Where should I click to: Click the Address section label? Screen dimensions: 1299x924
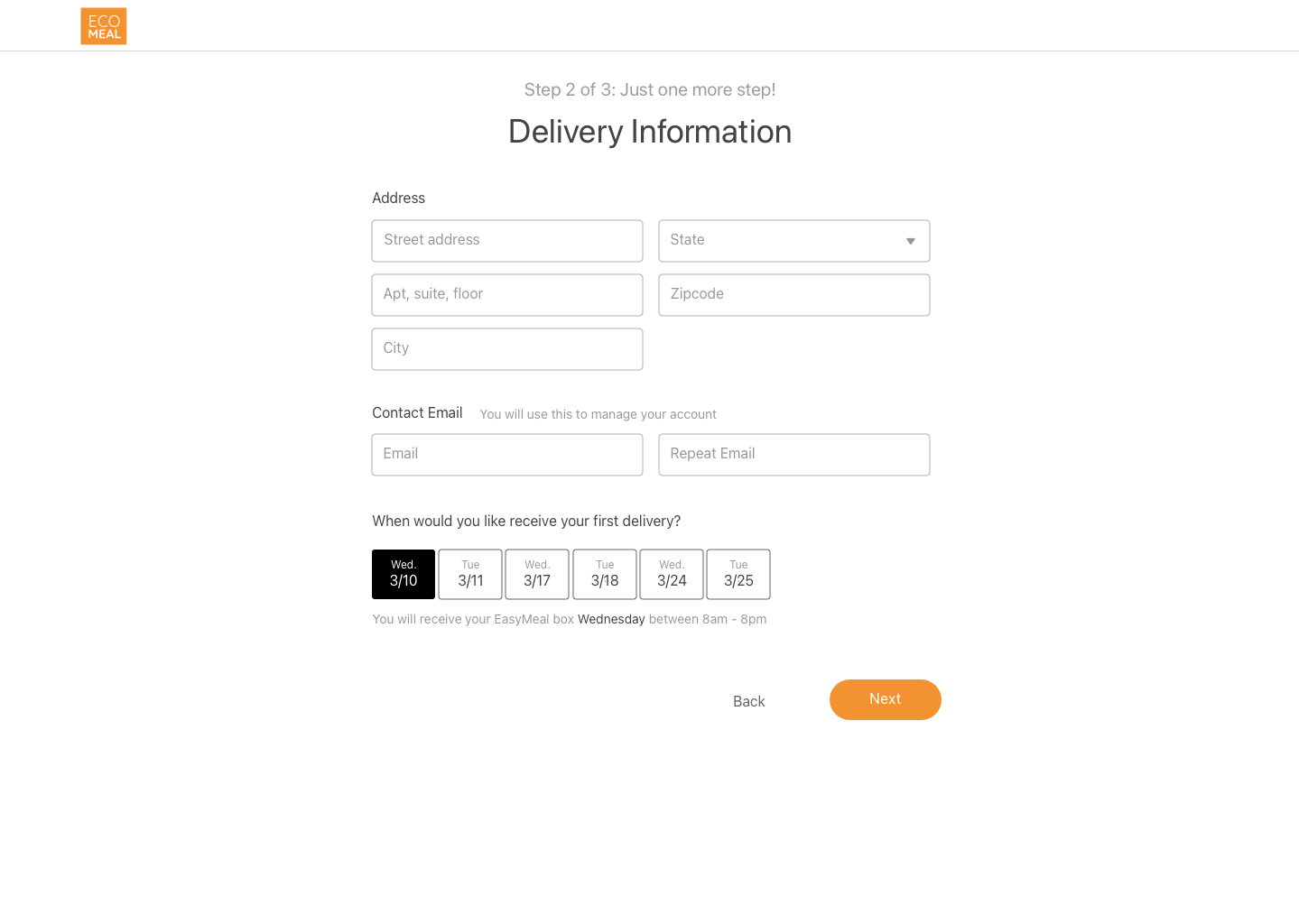398,198
